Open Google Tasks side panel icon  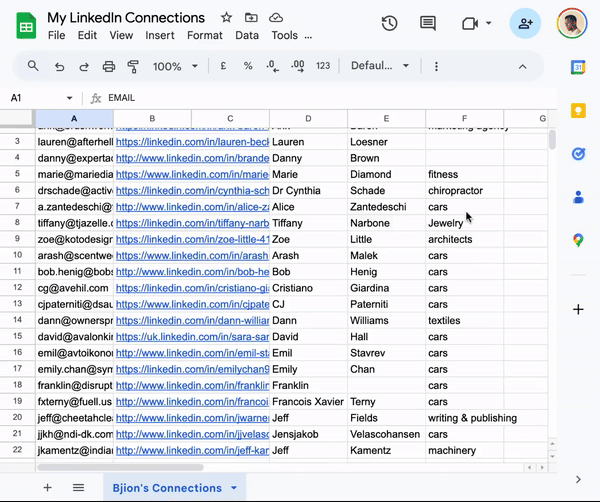point(578,154)
